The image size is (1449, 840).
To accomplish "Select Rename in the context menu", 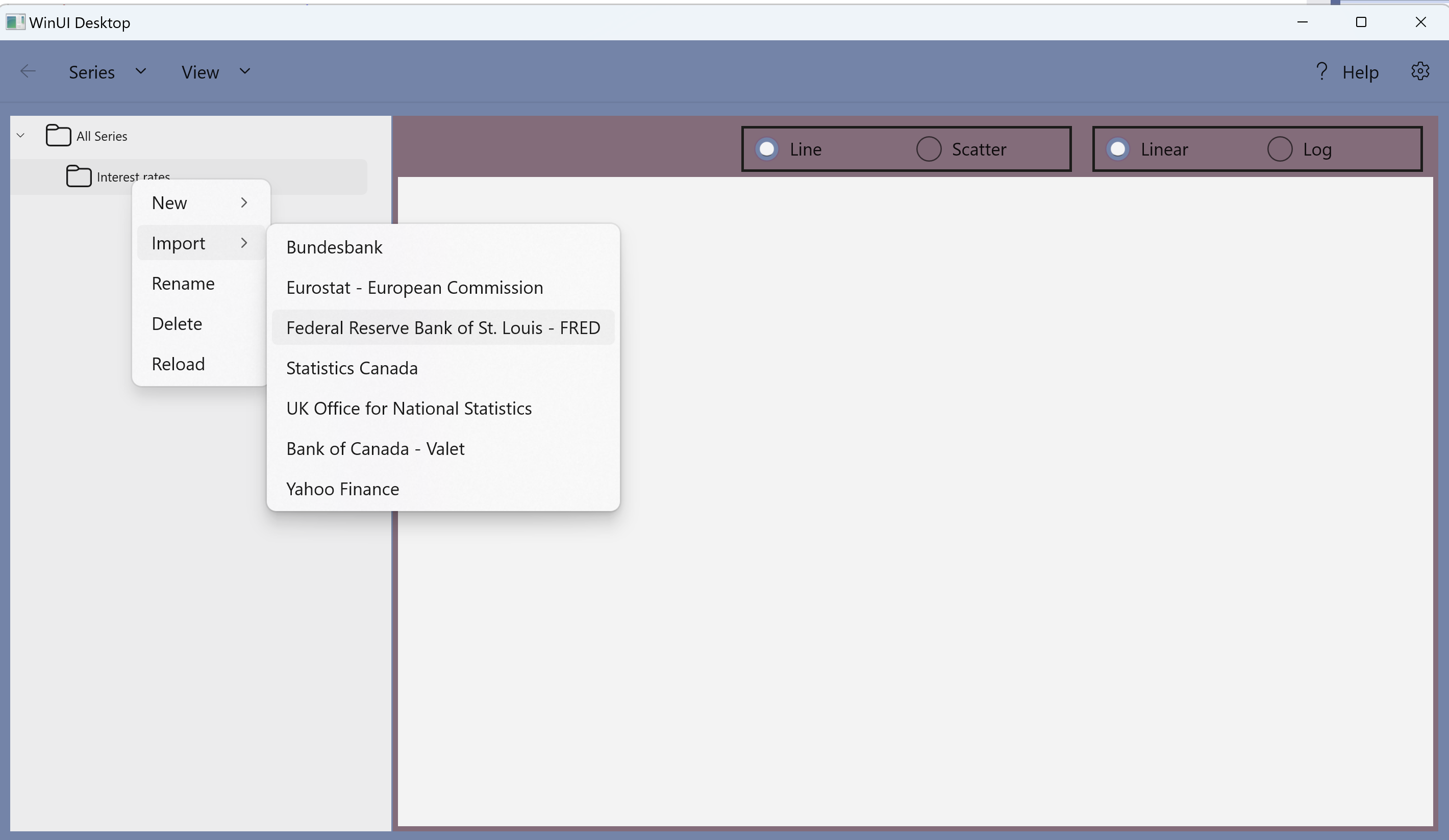I will (x=183, y=284).
